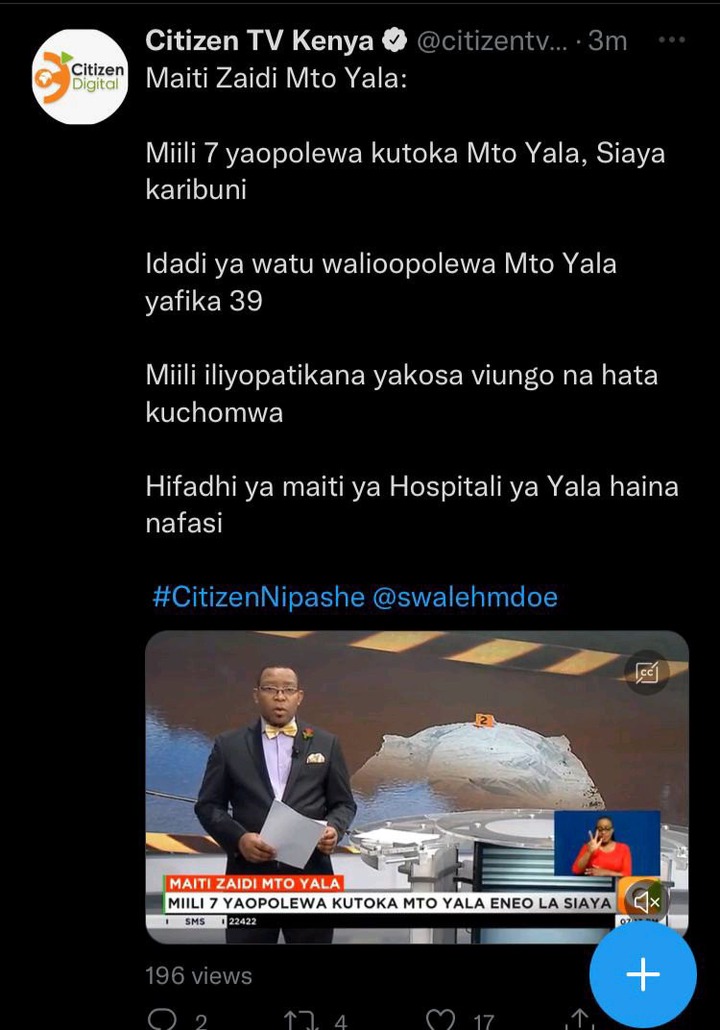
Task: Retweet the Citizen TV Kenya post
Action: tap(301, 1019)
